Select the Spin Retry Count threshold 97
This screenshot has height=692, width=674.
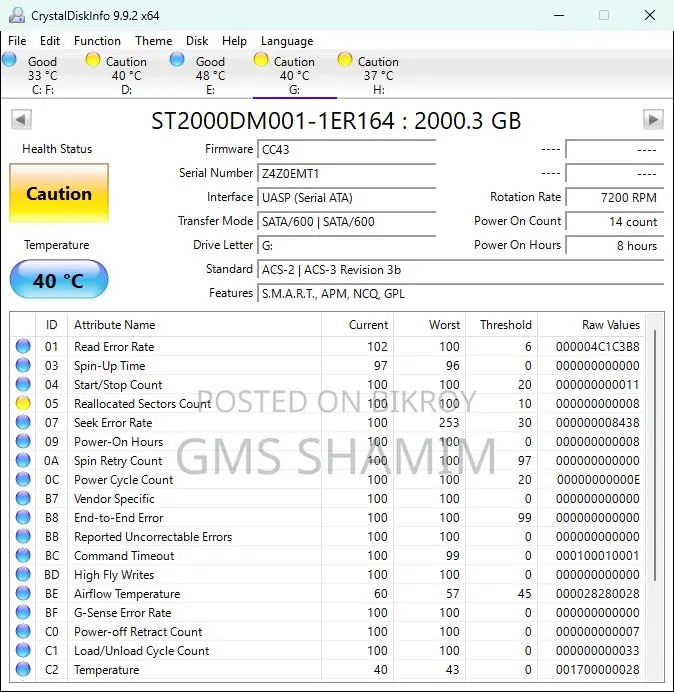[x=524, y=460]
